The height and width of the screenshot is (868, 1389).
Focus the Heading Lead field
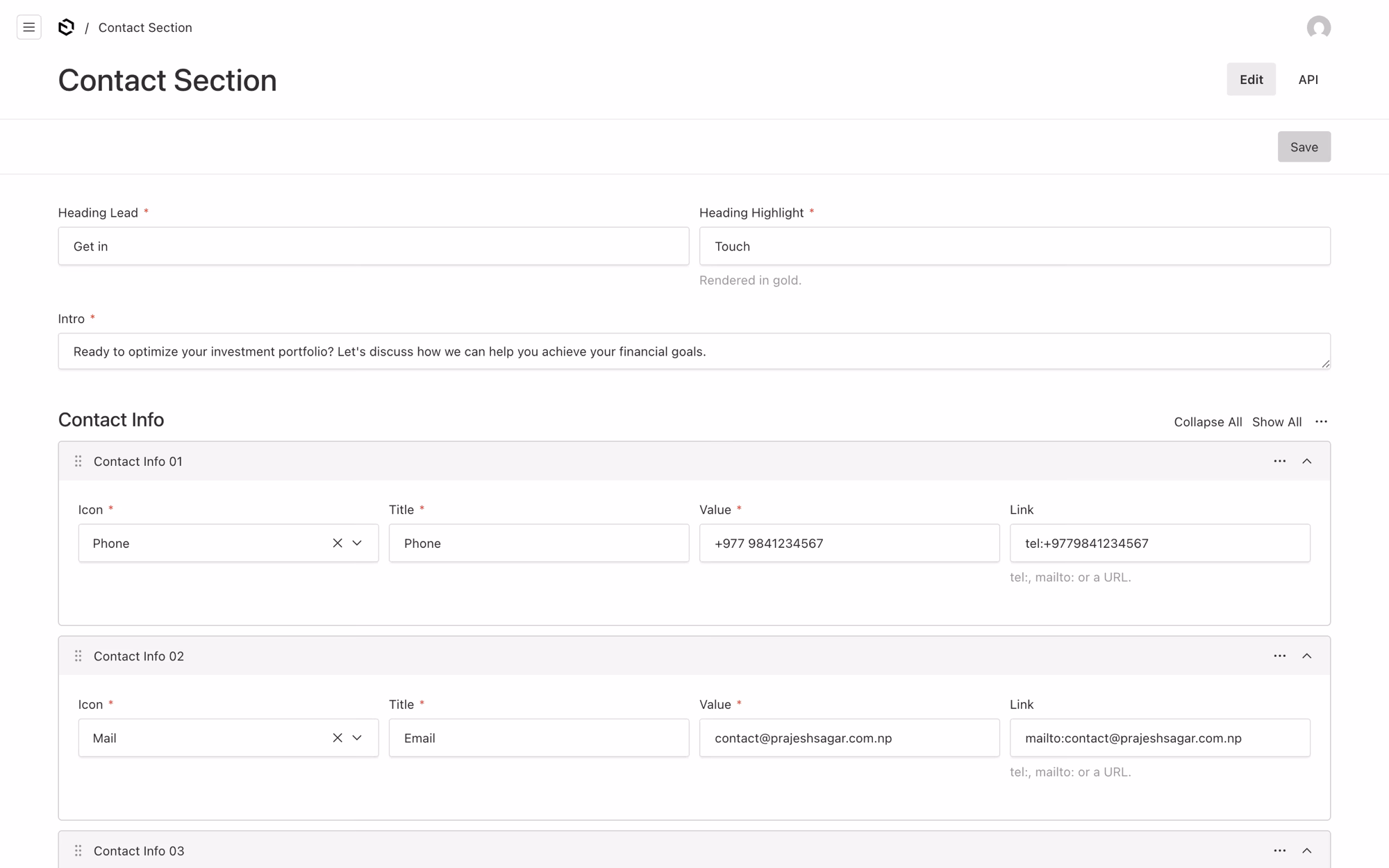(374, 246)
